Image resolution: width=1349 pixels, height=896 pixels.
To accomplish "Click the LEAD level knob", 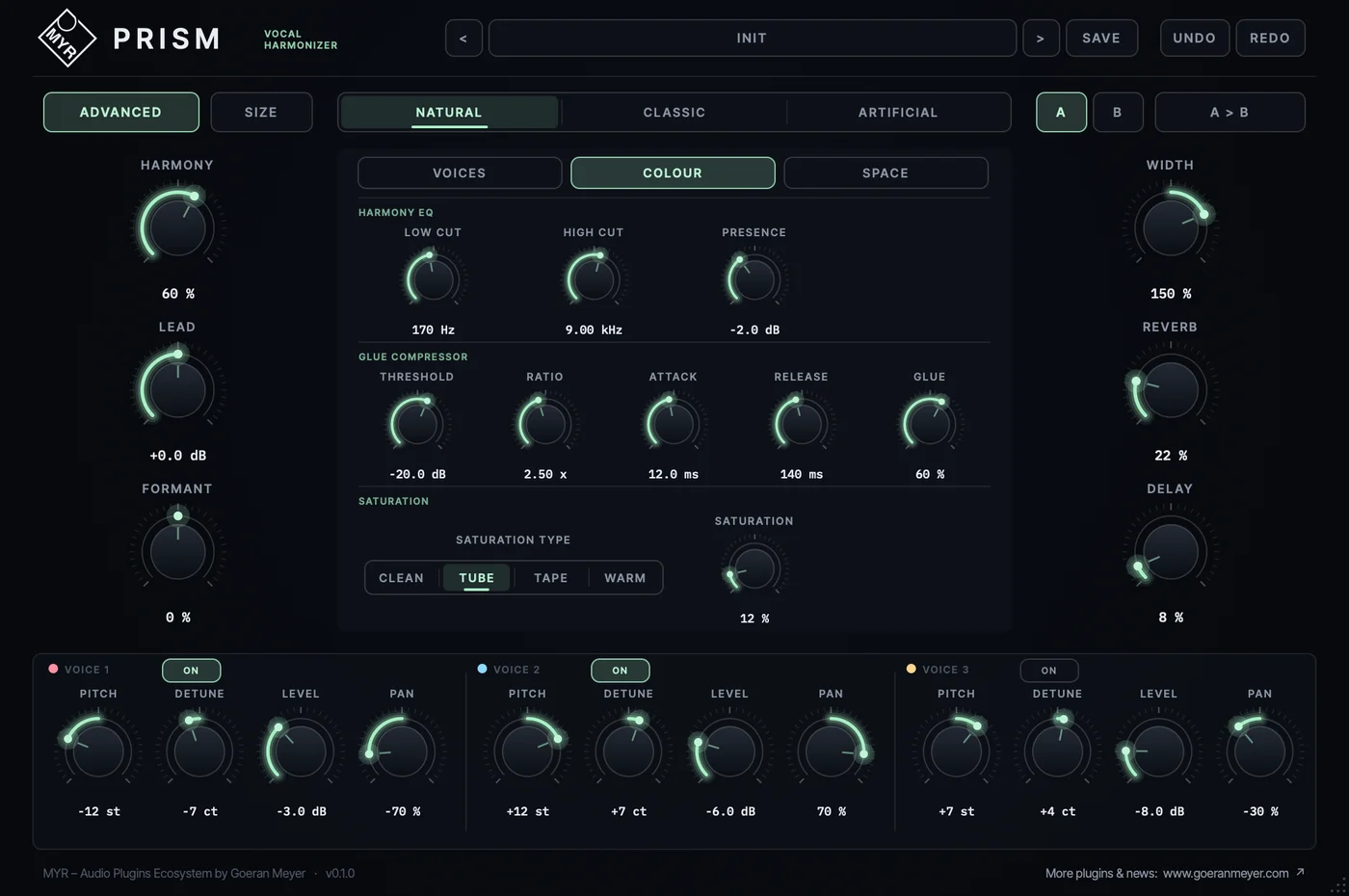I will (x=177, y=389).
